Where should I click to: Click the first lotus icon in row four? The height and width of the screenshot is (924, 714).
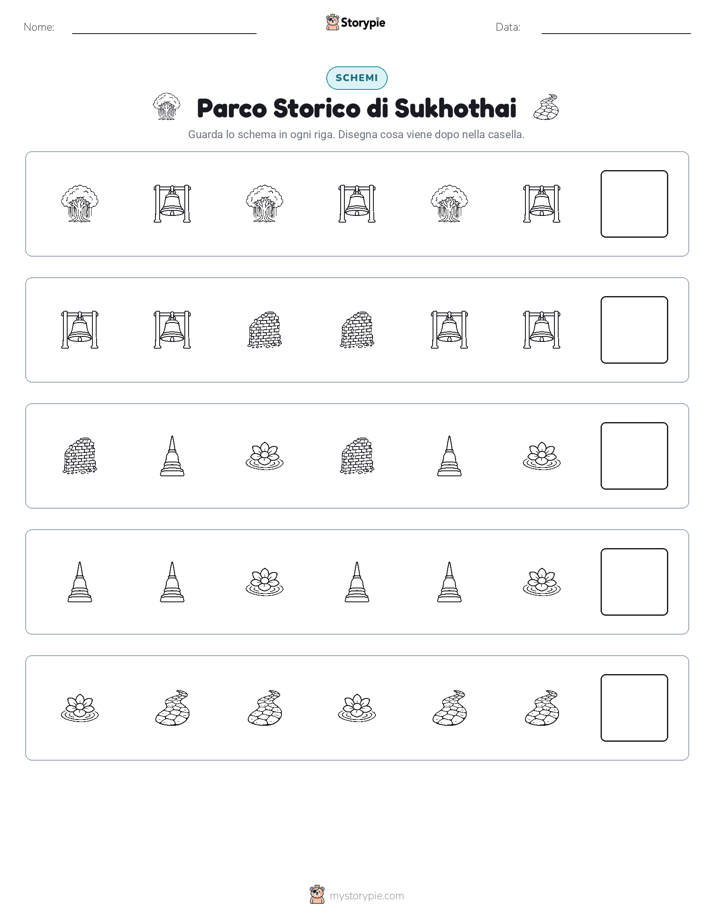click(x=265, y=582)
